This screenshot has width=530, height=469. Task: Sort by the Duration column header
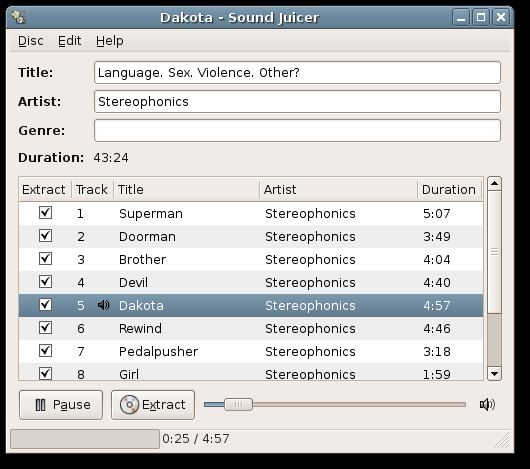click(x=450, y=190)
